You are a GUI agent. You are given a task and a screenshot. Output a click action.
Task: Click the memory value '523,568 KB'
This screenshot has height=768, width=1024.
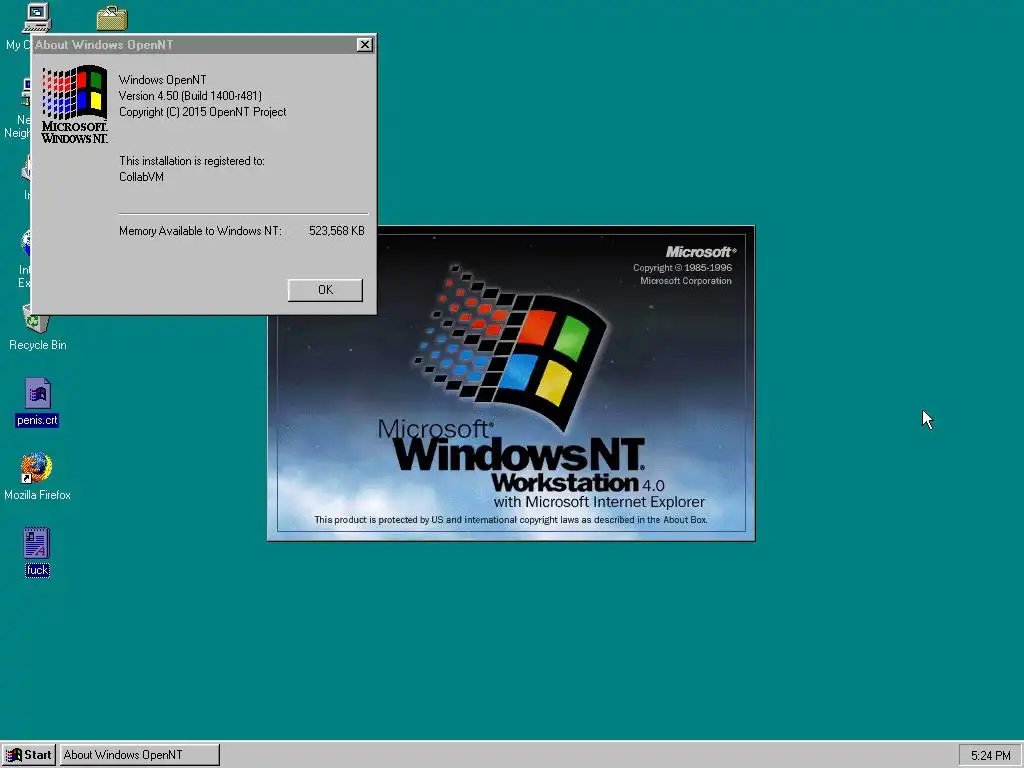pyautogui.click(x=337, y=231)
